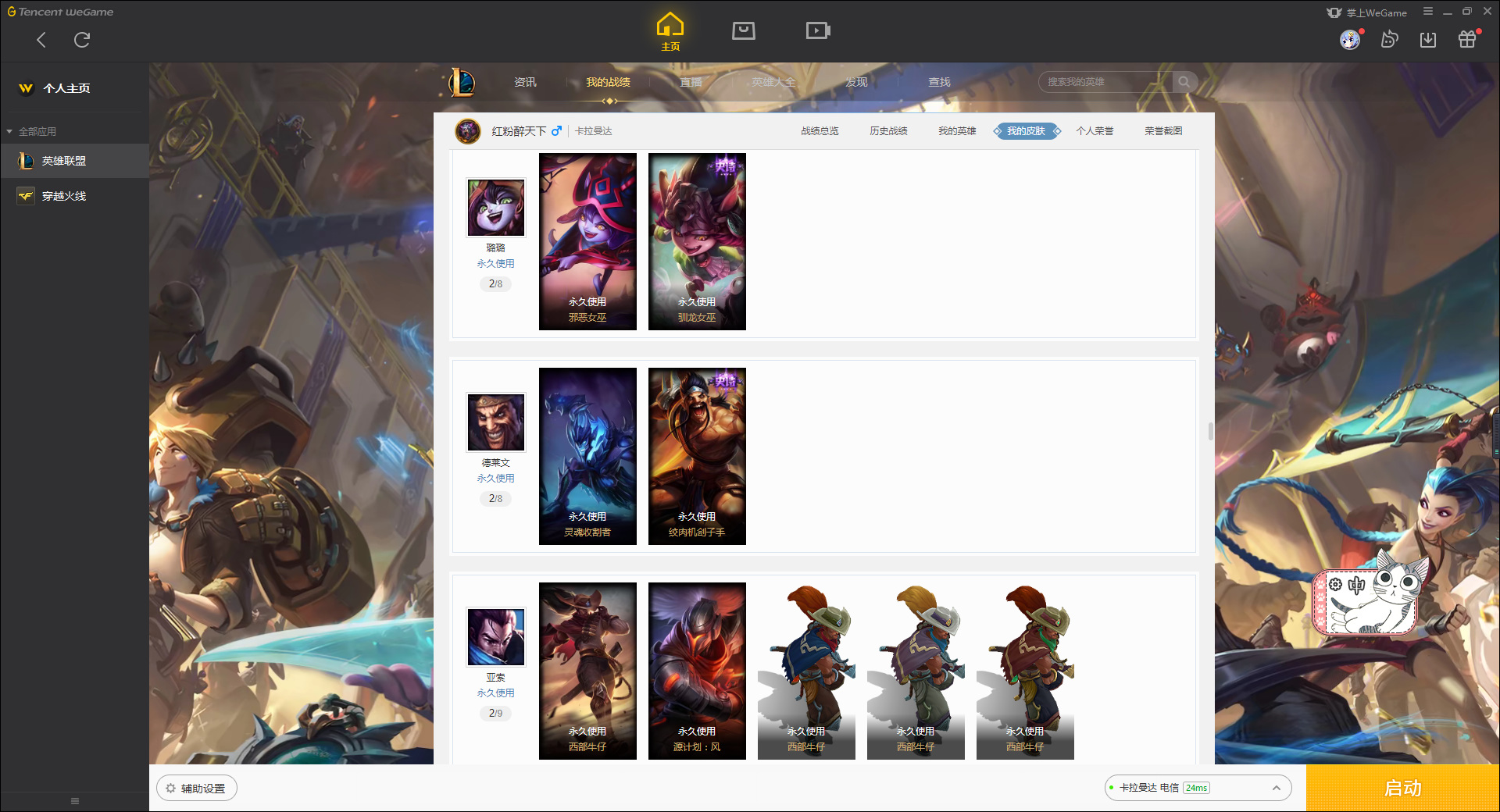
Task: Select 穿越火线 in sidebar
Action: pos(74,196)
